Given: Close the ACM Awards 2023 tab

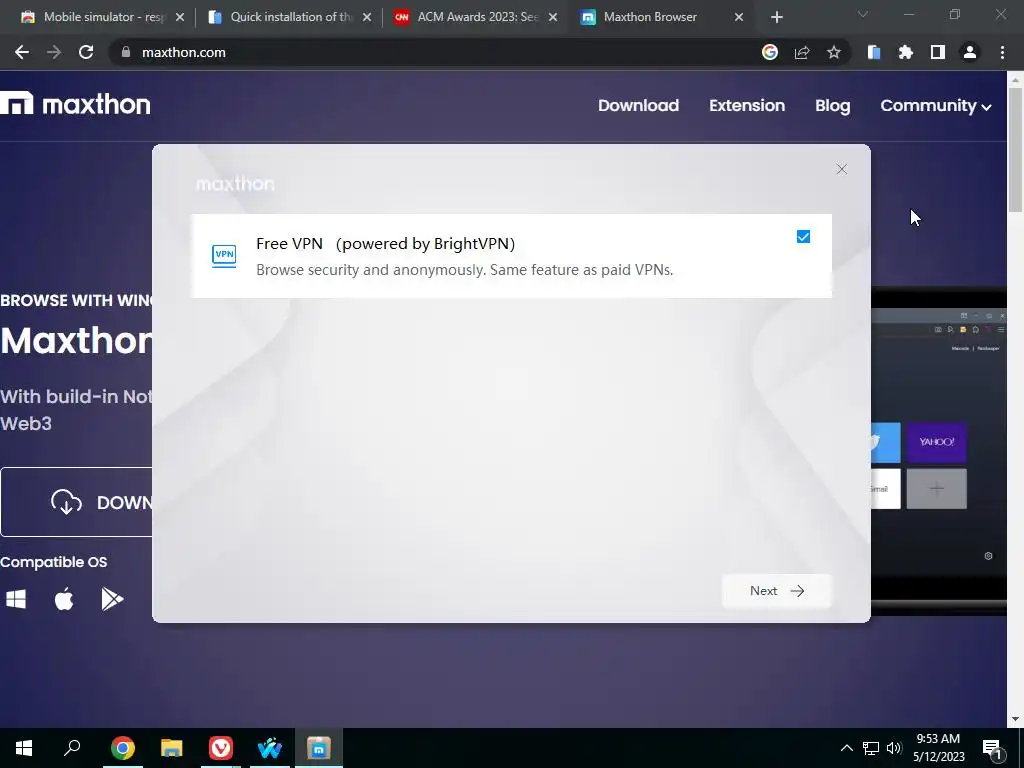Looking at the screenshot, I should 553,17.
